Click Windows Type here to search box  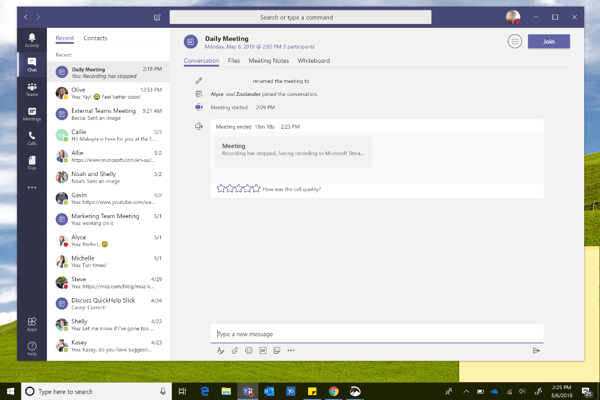coord(96,391)
